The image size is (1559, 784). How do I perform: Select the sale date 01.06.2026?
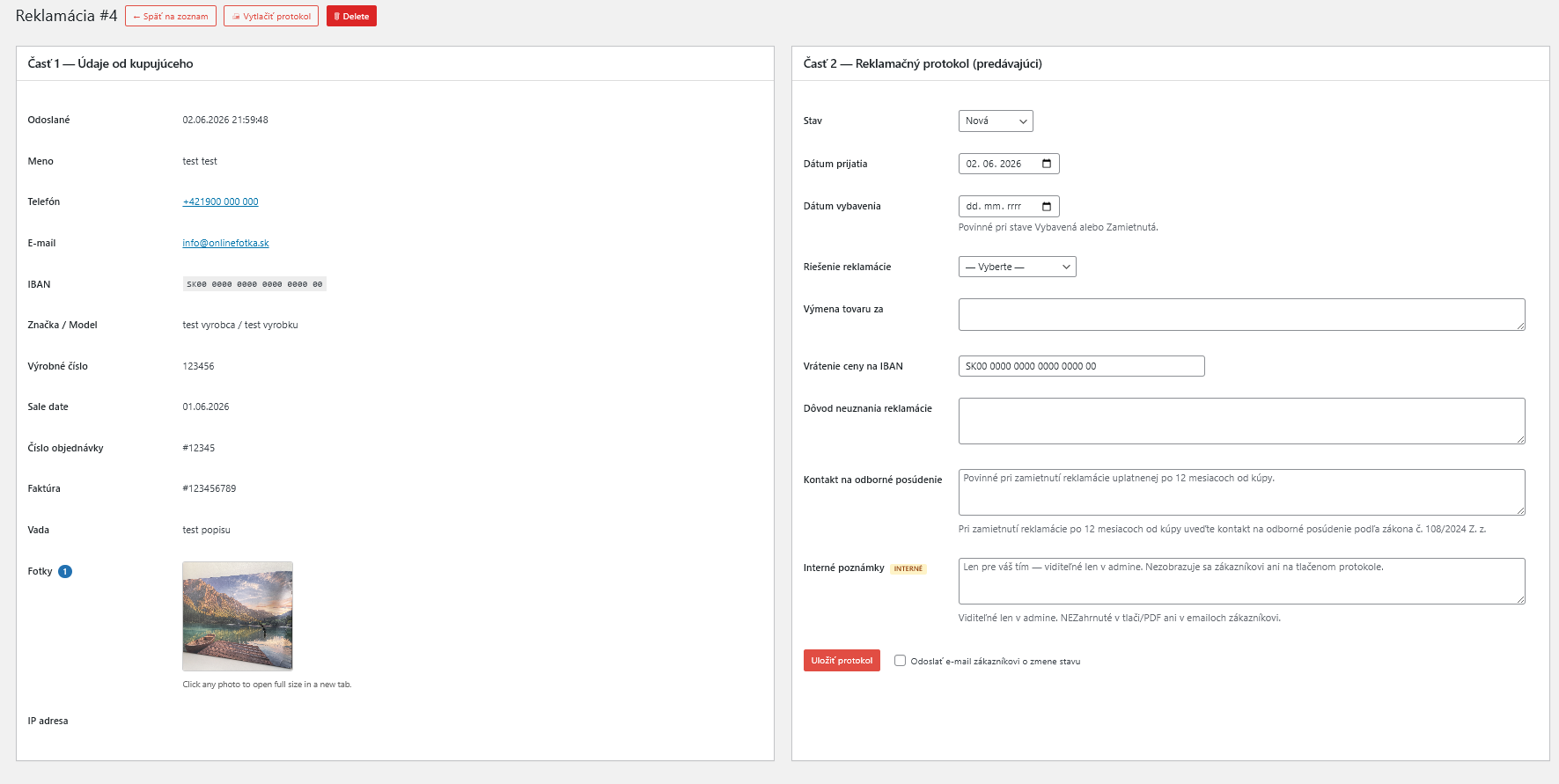click(205, 407)
